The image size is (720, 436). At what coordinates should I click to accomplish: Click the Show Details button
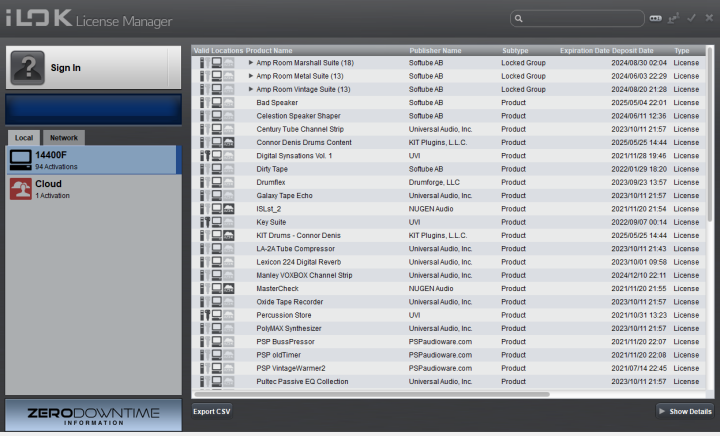[x=685, y=412]
